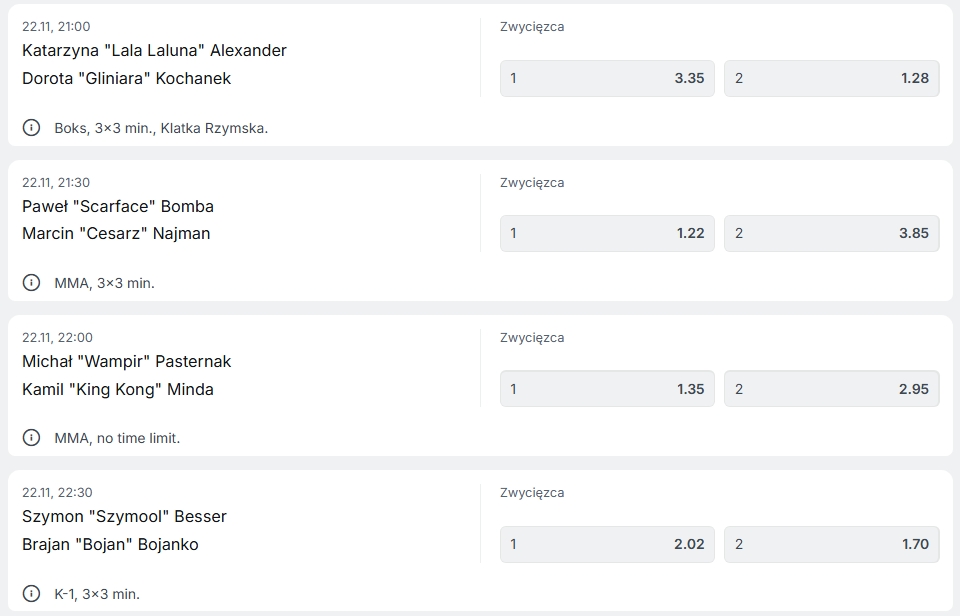Open Szymon "Szymool" Besser fight
This screenshot has height=616, width=960.
124,516
